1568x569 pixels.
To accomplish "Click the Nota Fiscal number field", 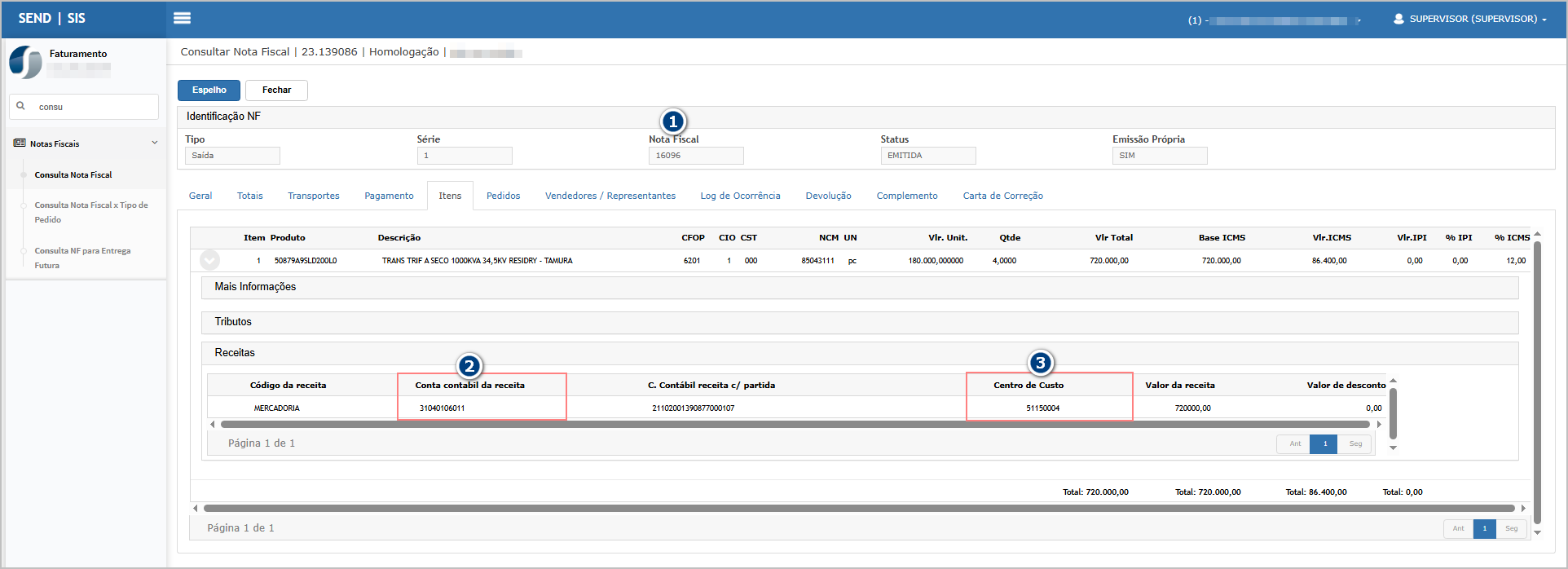I will tap(696, 156).
